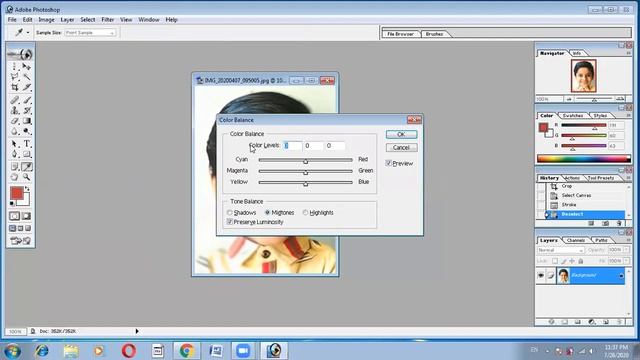This screenshot has height=360, width=640.
Task: Open the File menu
Action: (x=12, y=20)
